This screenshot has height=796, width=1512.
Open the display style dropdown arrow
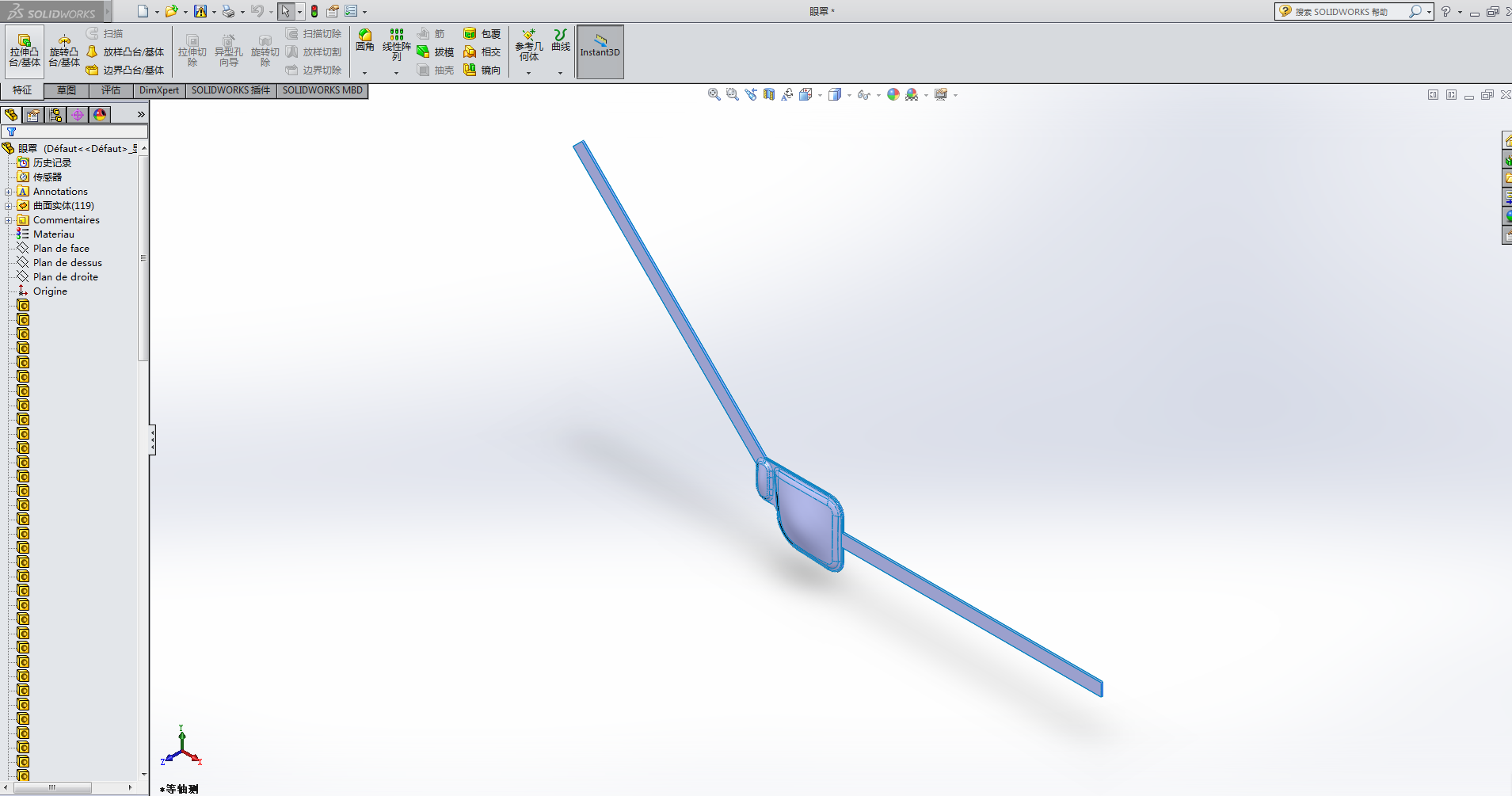click(849, 95)
